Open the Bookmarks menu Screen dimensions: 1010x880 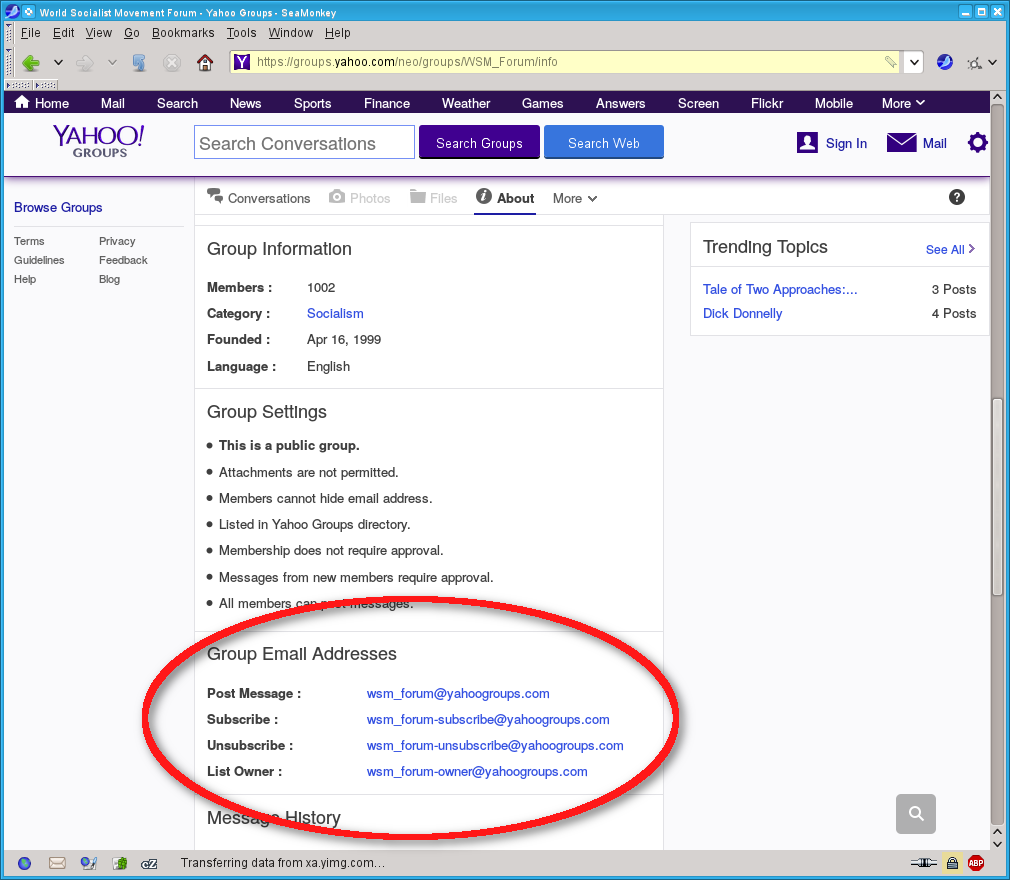[182, 32]
